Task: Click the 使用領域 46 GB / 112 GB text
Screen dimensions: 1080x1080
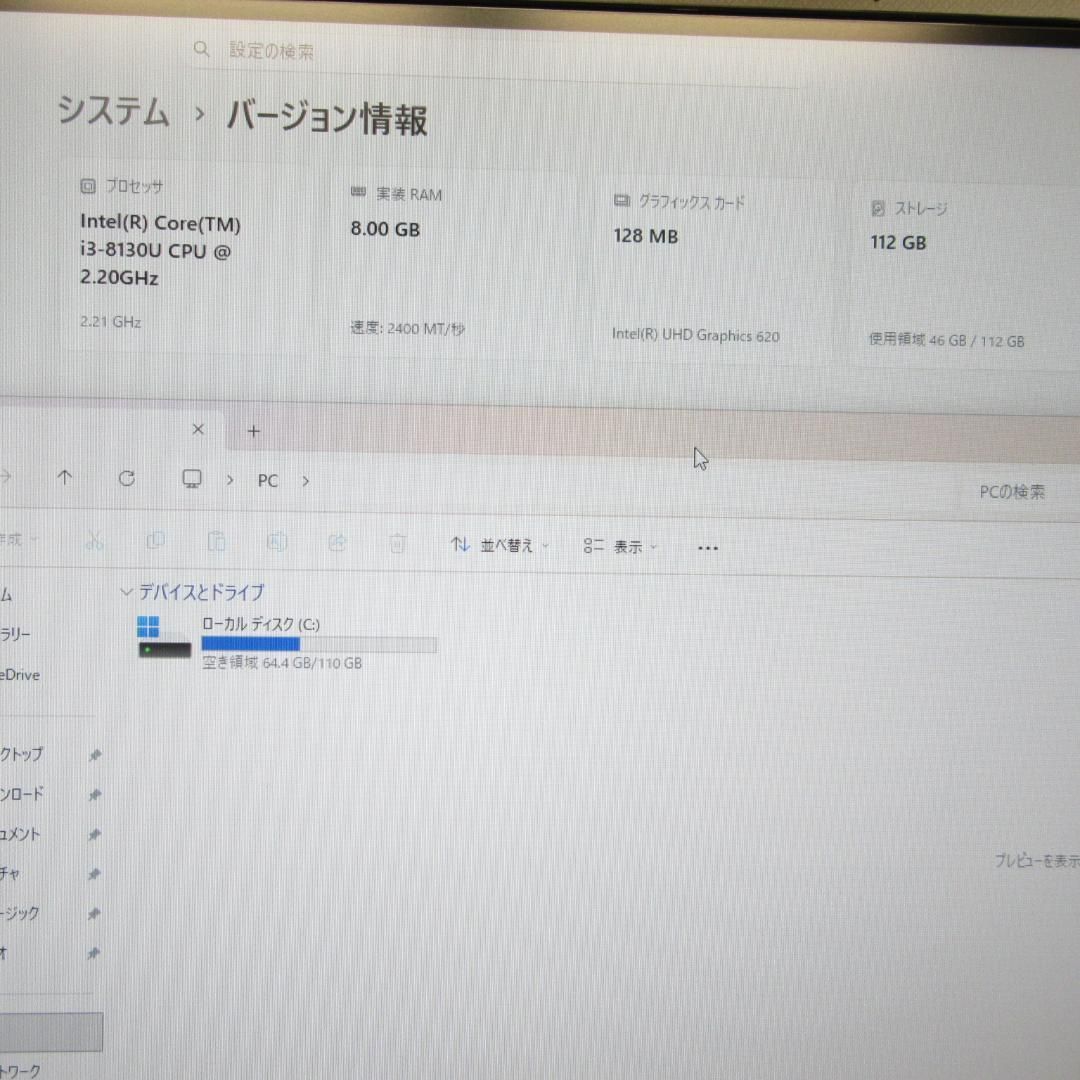Action: 946,340
